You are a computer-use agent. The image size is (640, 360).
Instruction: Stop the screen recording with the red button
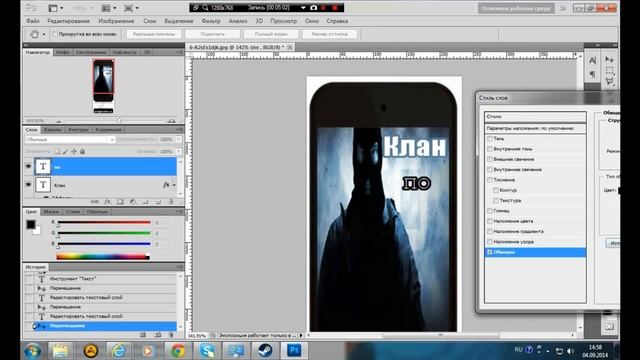[x=335, y=8]
